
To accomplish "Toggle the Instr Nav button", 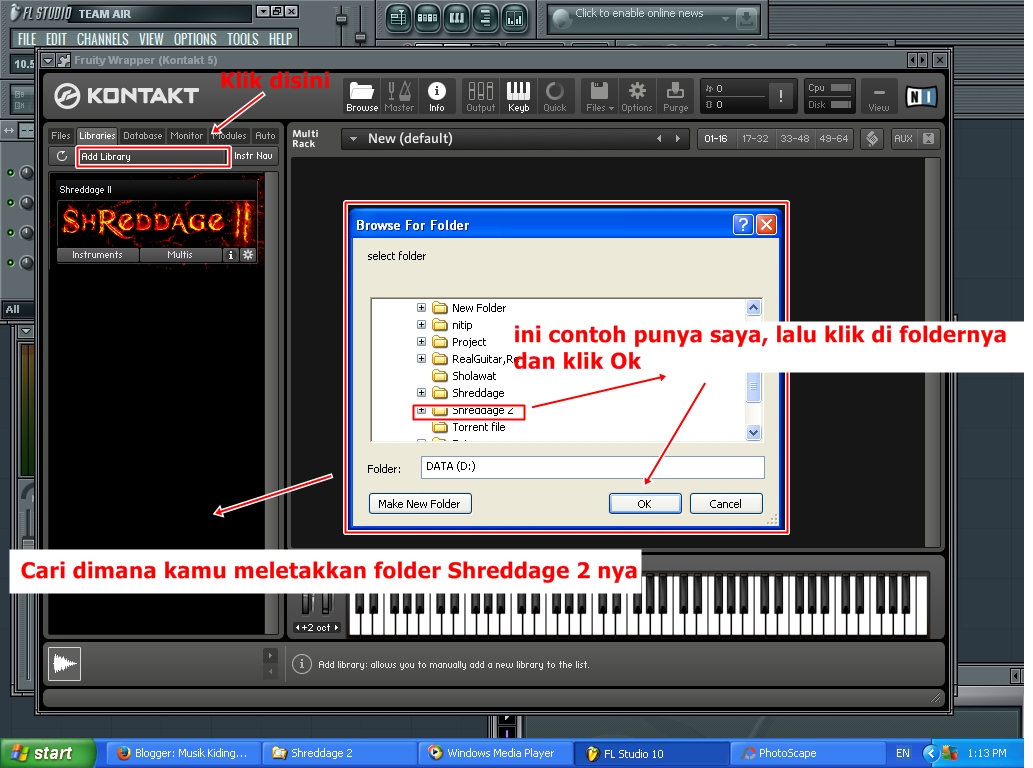I will [253, 156].
